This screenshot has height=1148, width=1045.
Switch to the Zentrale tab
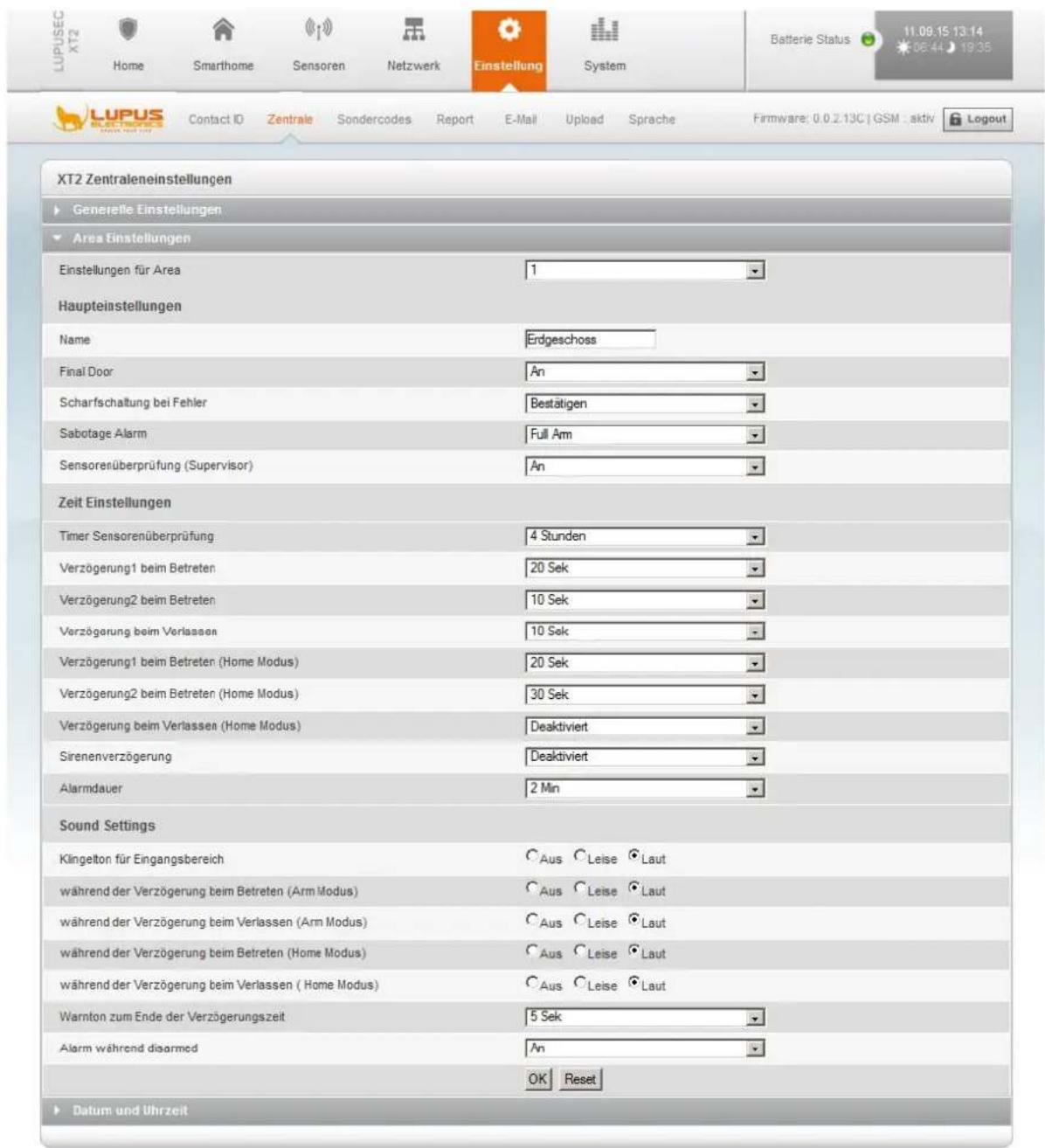[290, 120]
